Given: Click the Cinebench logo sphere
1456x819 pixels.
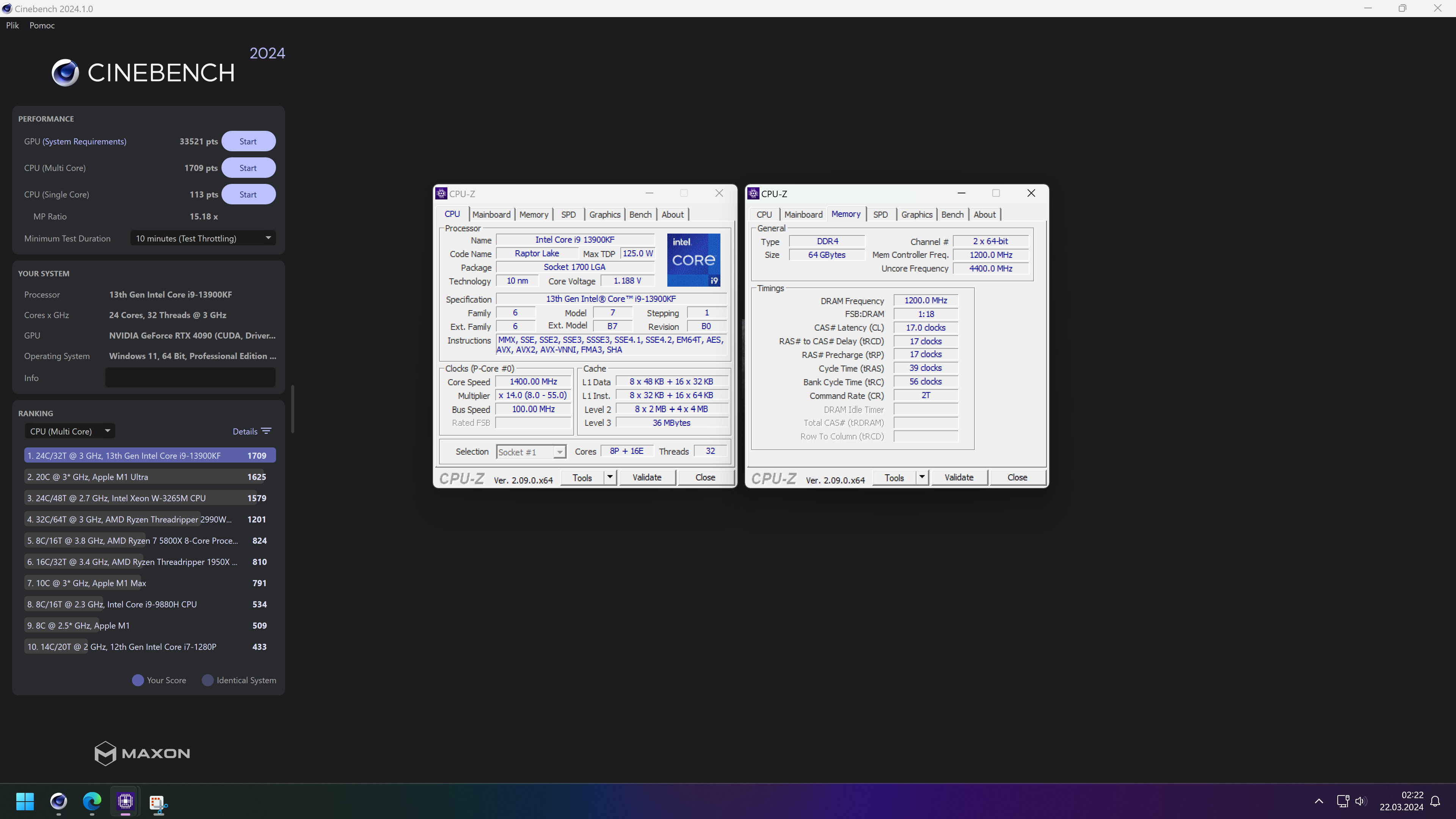Looking at the screenshot, I should pyautogui.click(x=65, y=72).
